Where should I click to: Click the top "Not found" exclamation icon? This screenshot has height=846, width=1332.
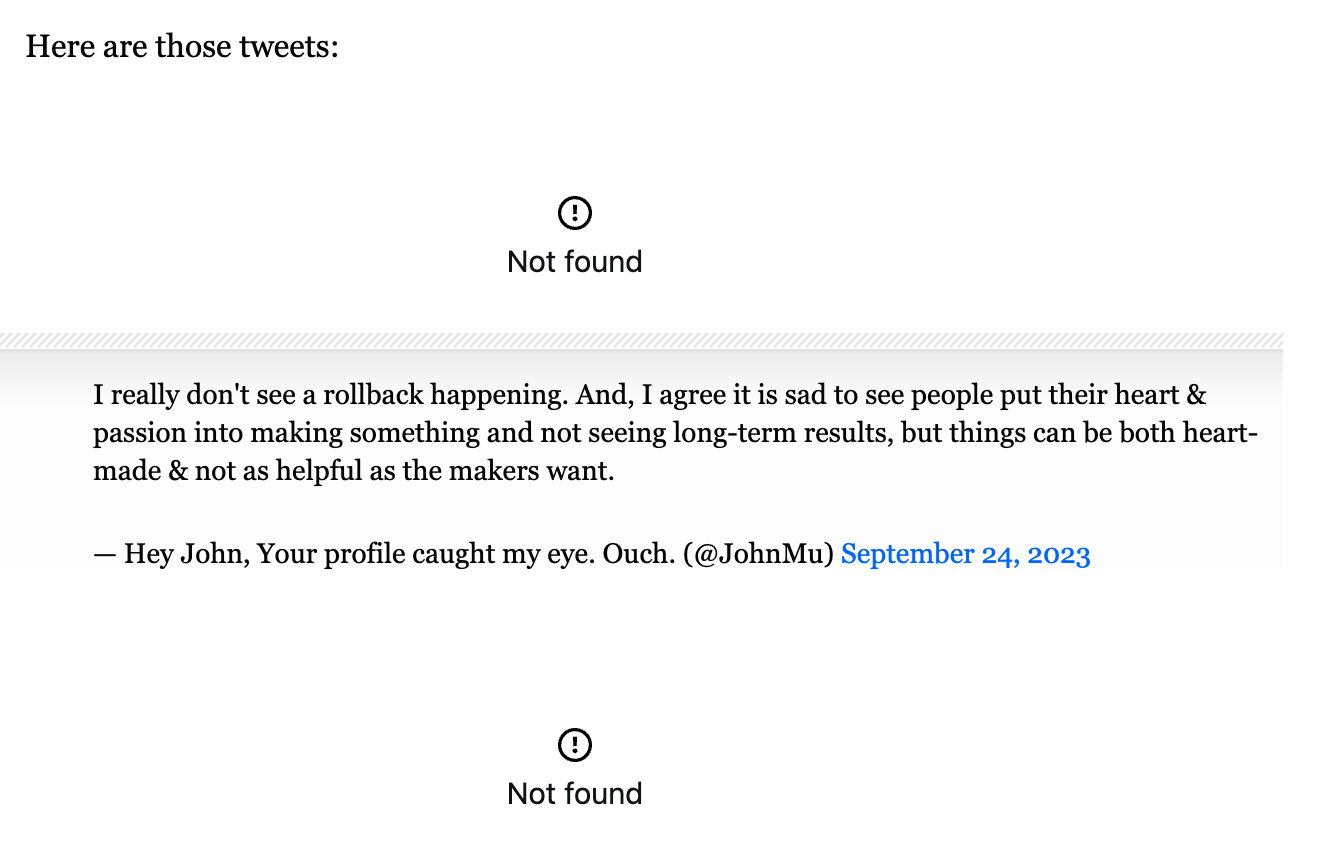pos(575,213)
